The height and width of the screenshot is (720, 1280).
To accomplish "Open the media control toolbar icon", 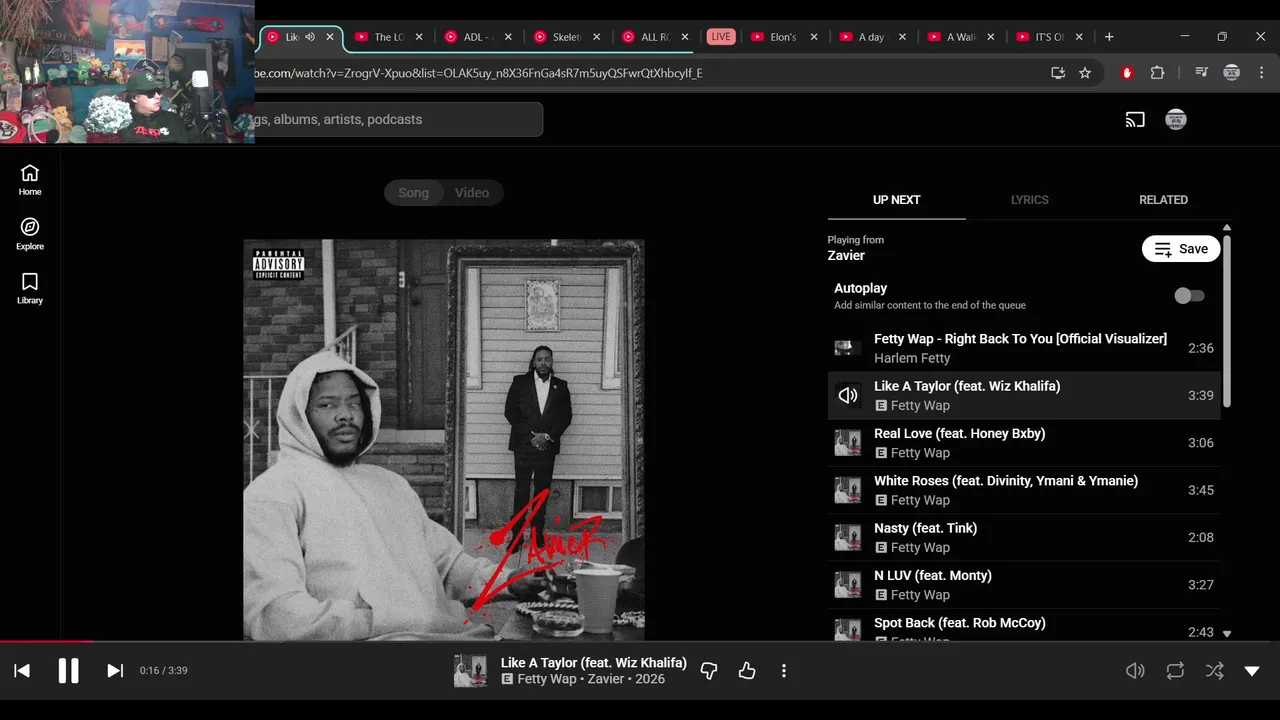I will 1201,73.
